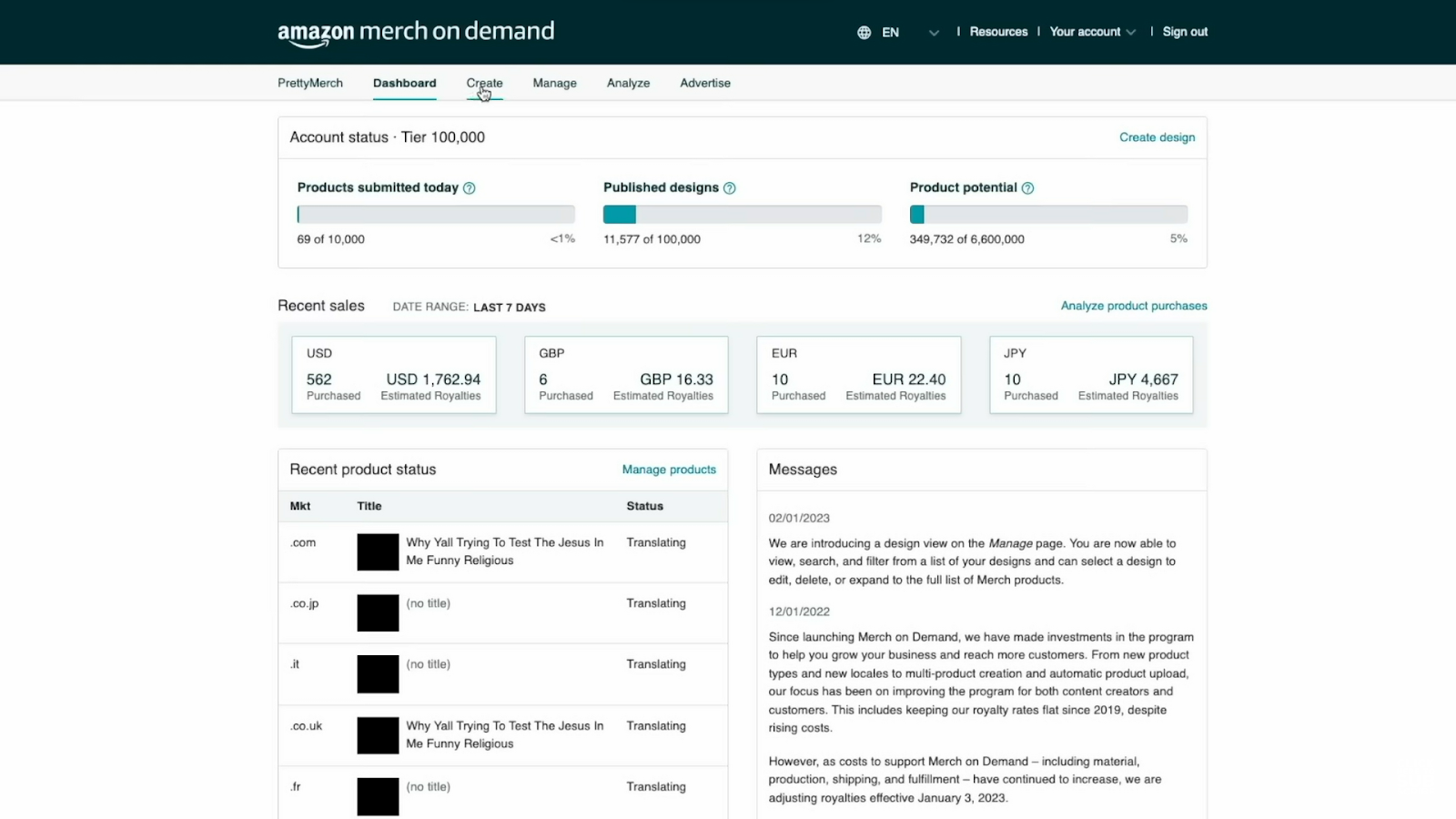The width and height of the screenshot is (1456, 819).
Task: Click the '349,732 of 6,600,000' value
Action: 967,239
